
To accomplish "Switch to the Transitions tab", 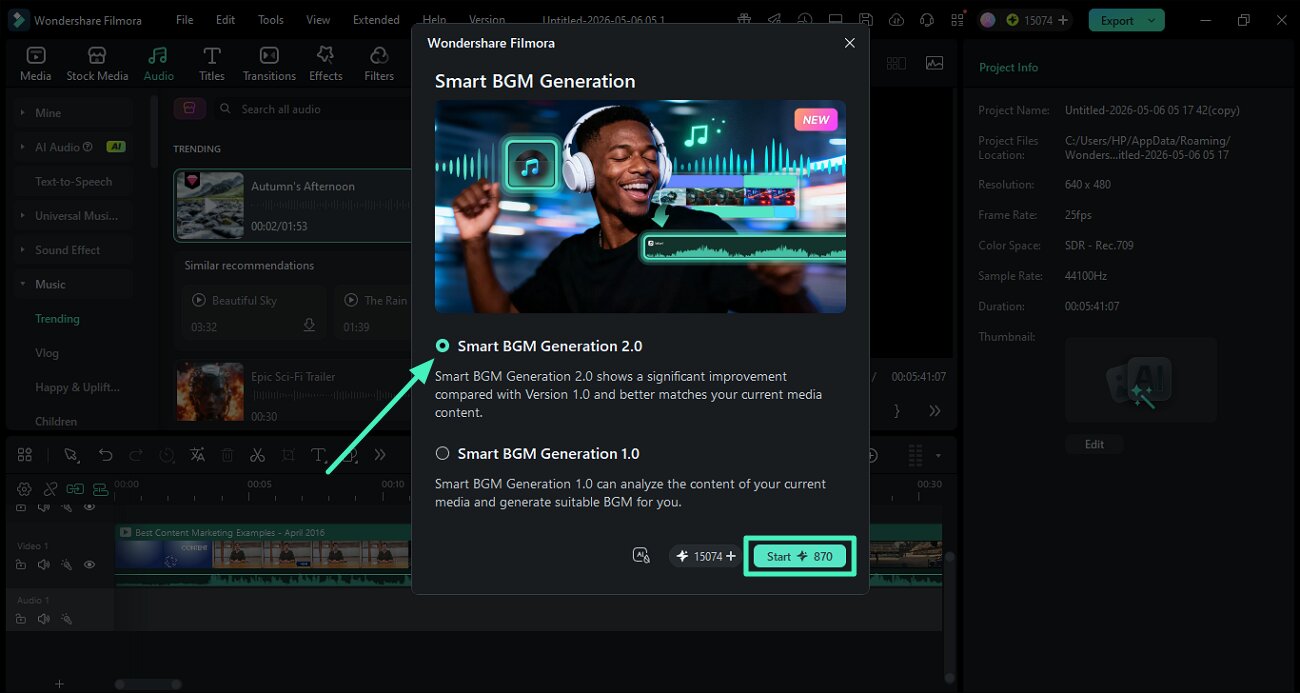I will pyautogui.click(x=269, y=64).
